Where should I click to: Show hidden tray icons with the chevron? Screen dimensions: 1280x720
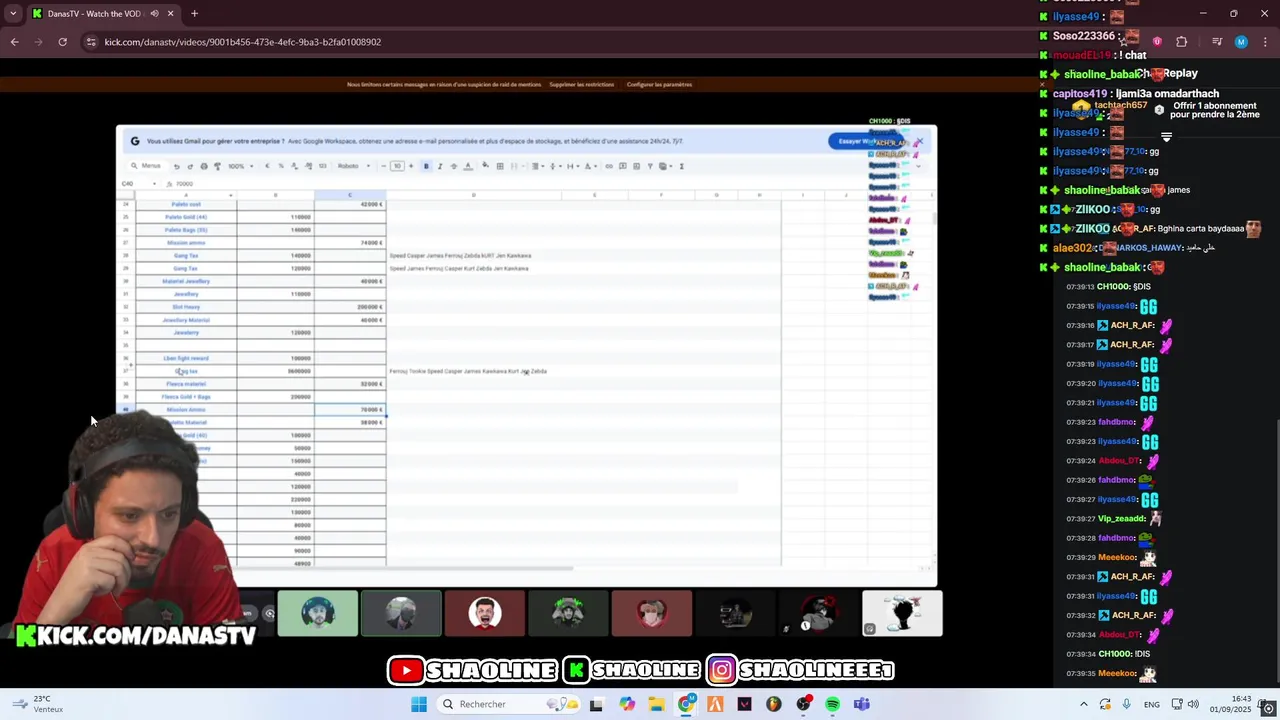tap(1083, 704)
